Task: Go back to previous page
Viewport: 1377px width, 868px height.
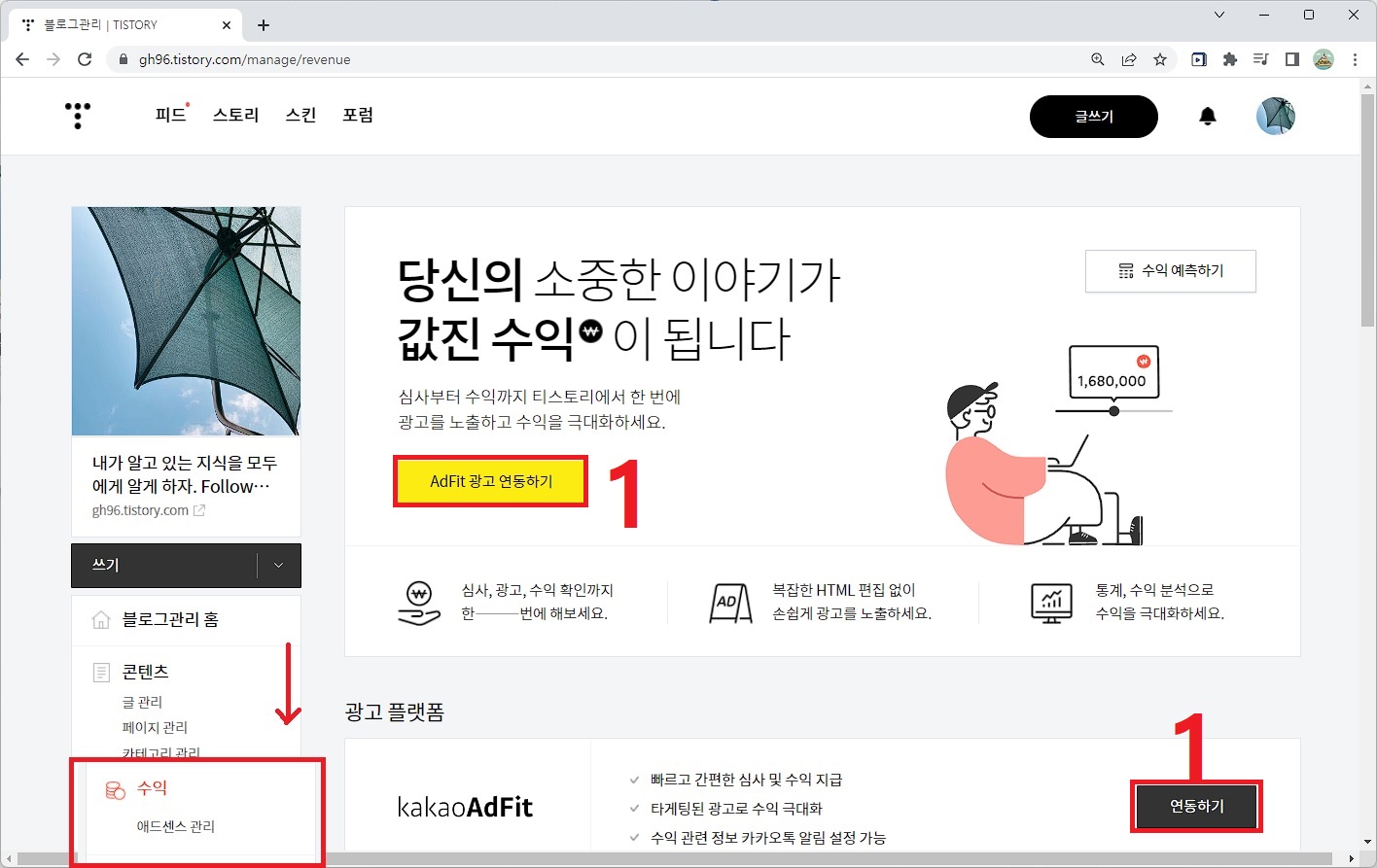Action: (22, 59)
